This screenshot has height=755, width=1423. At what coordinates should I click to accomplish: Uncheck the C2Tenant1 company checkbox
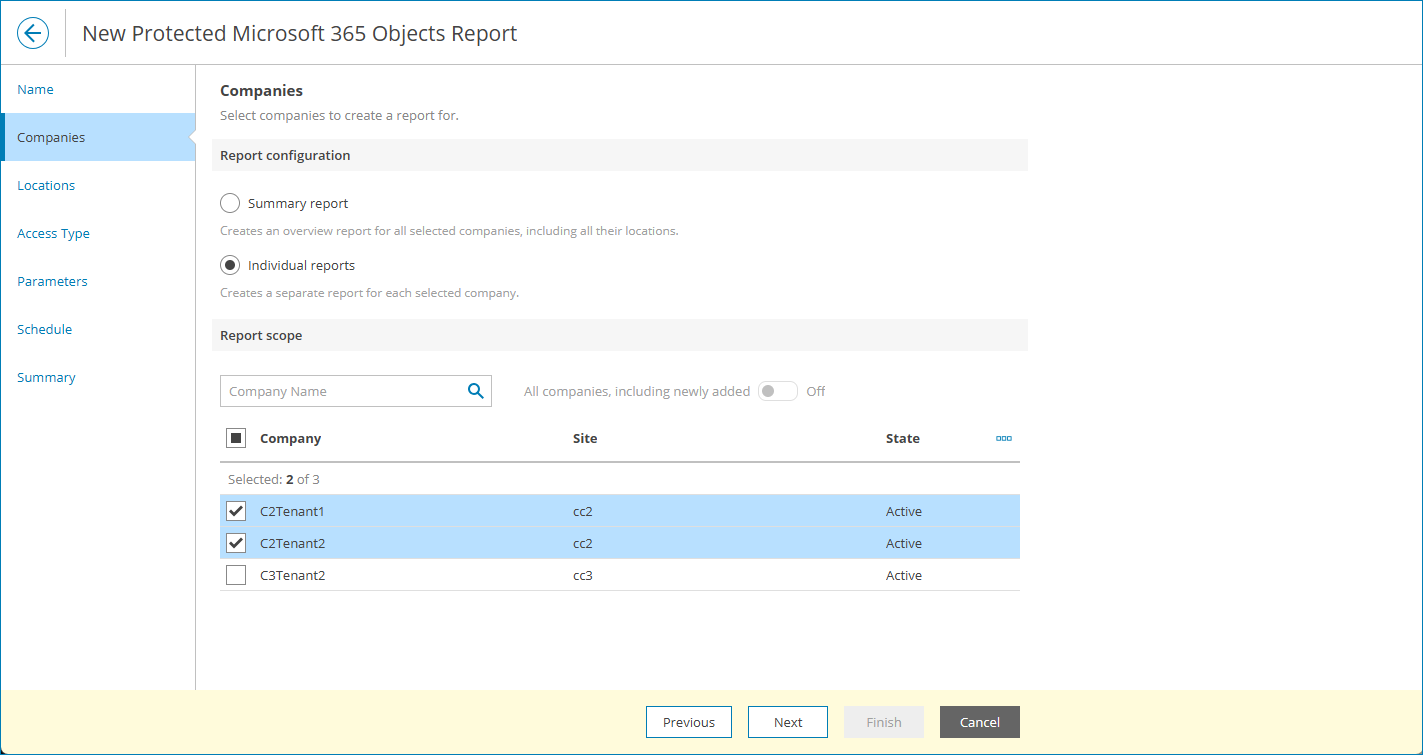[x=237, y=512]
